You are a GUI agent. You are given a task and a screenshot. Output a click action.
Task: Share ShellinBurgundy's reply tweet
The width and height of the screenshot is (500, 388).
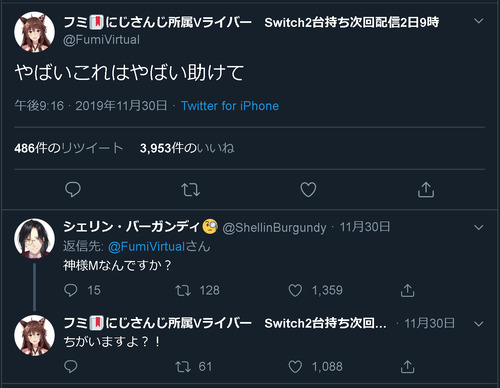[407, 290]
